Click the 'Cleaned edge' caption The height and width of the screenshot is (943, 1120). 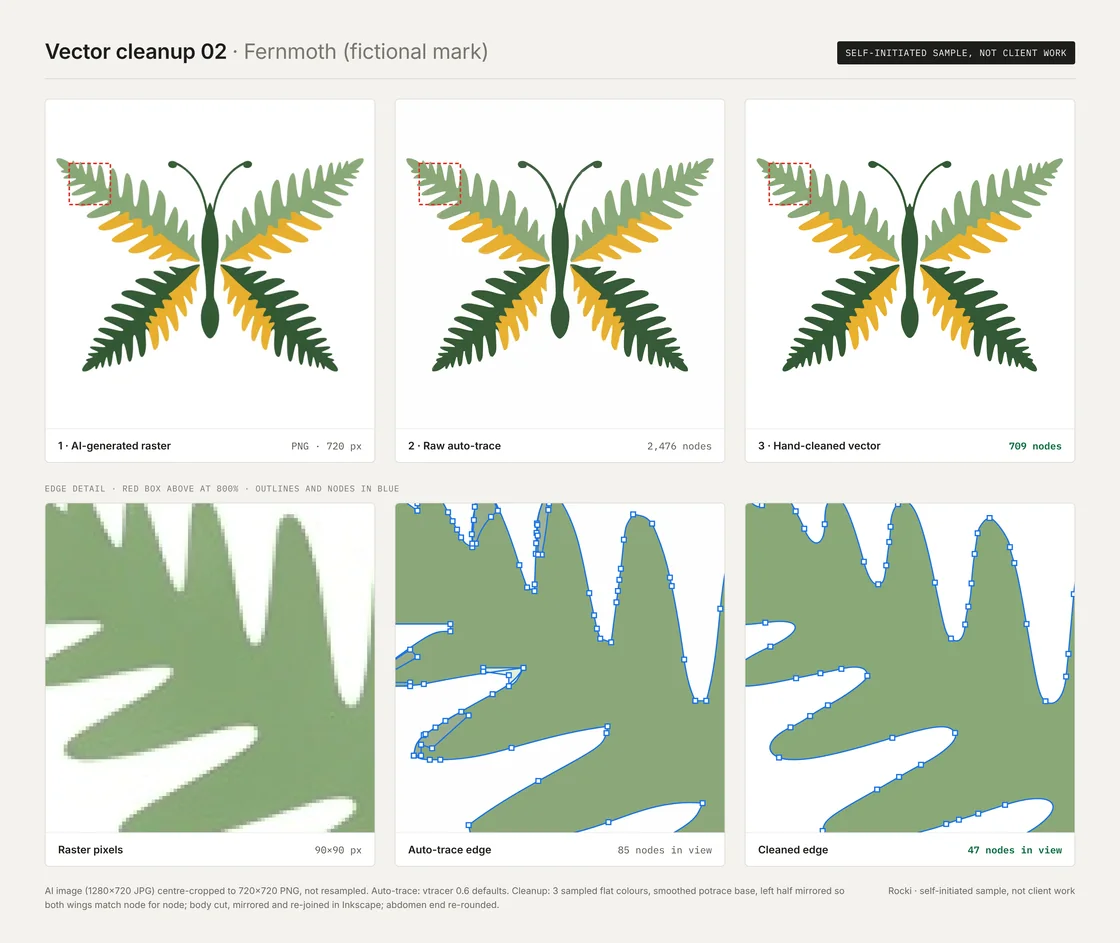[793, 849]
